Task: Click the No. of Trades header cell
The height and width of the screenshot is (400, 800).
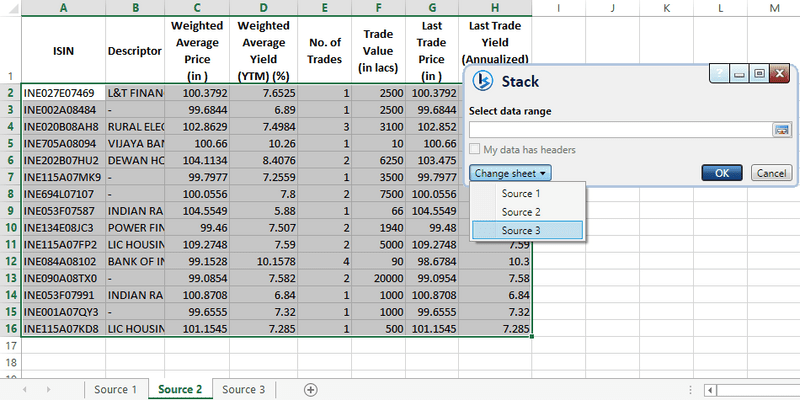Action: (x=324, y=51)
